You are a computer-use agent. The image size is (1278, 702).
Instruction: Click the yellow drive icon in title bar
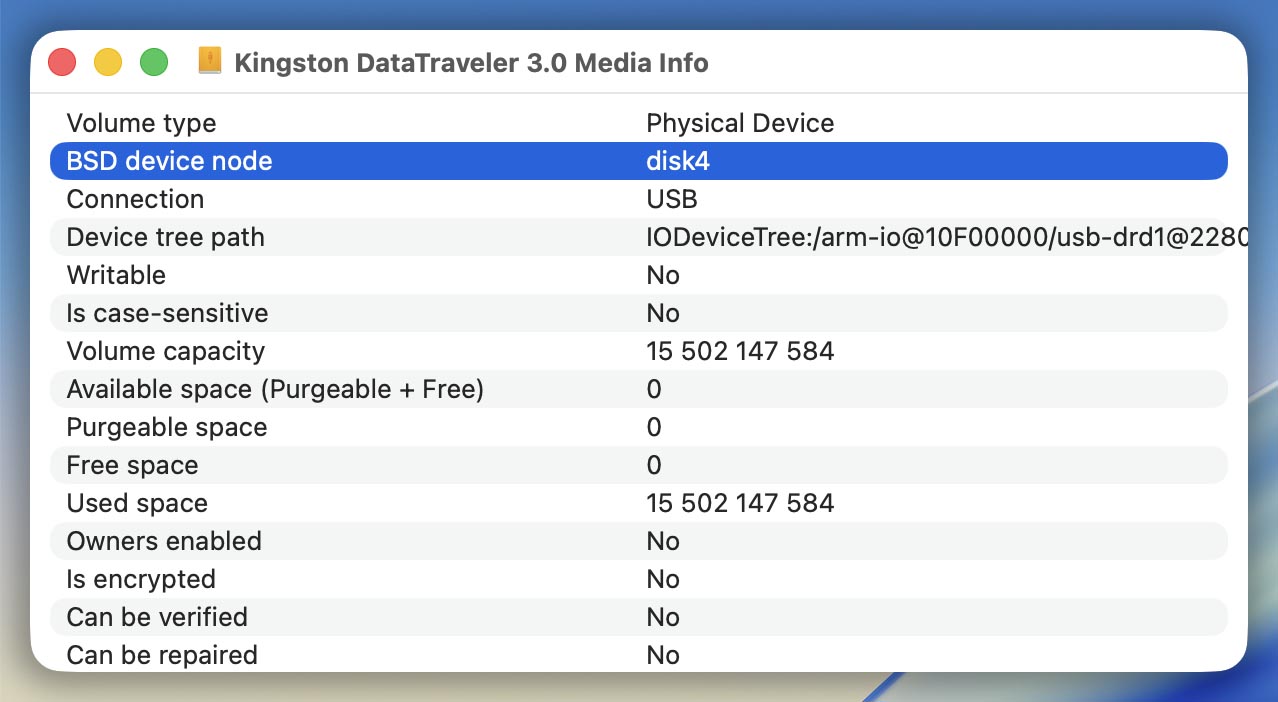point(209,61)
